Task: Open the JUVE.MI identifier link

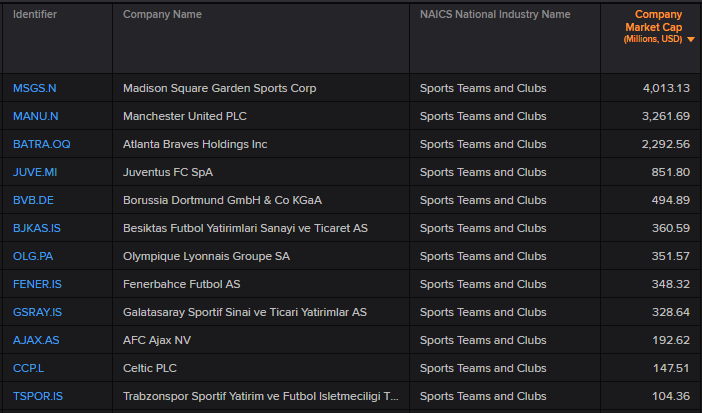Action: tap(35, 172)
